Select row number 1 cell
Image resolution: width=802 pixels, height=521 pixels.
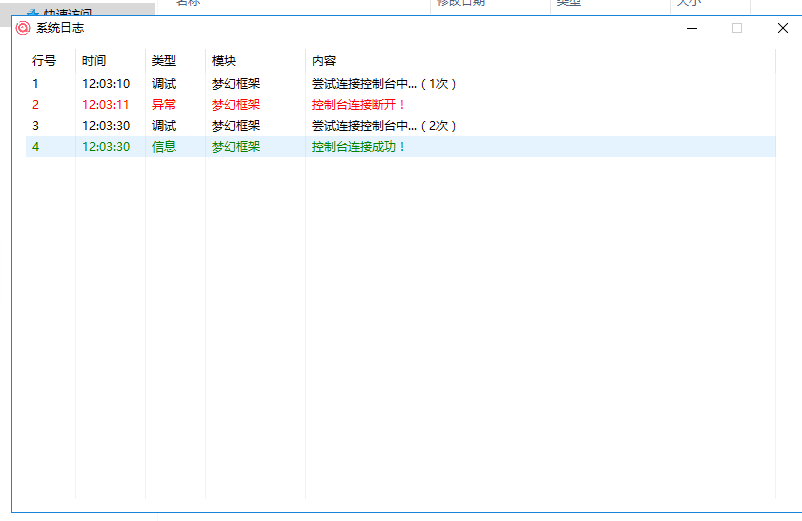(x=35, y=83)
